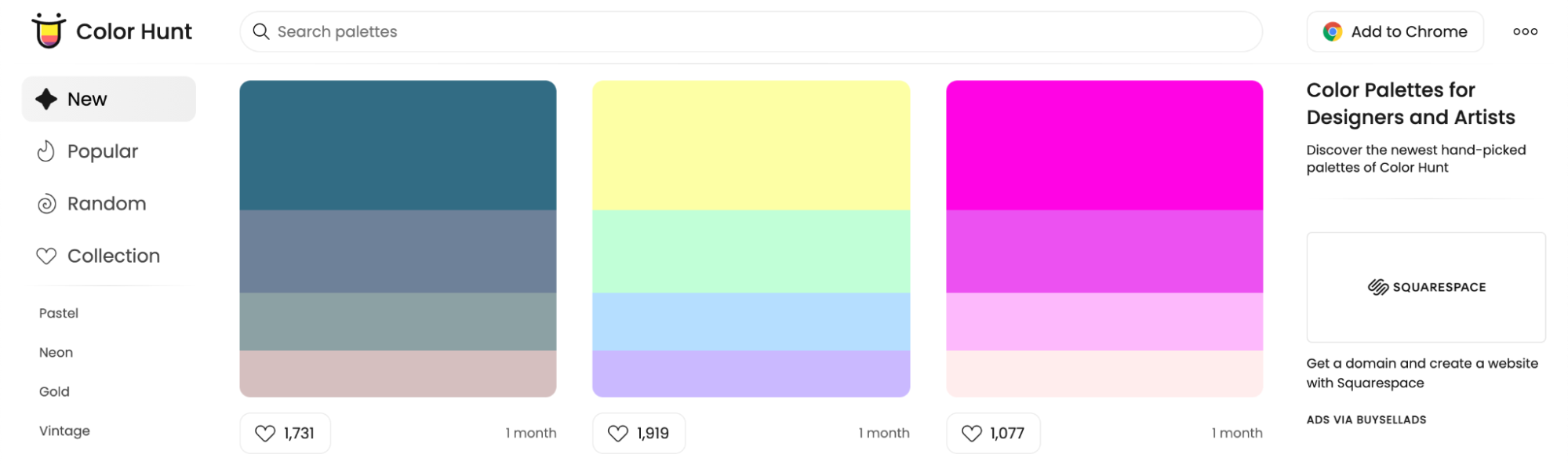Click the Color Hunt logo icon
The height and width of the screenshot is (465, 1568).
49,31
